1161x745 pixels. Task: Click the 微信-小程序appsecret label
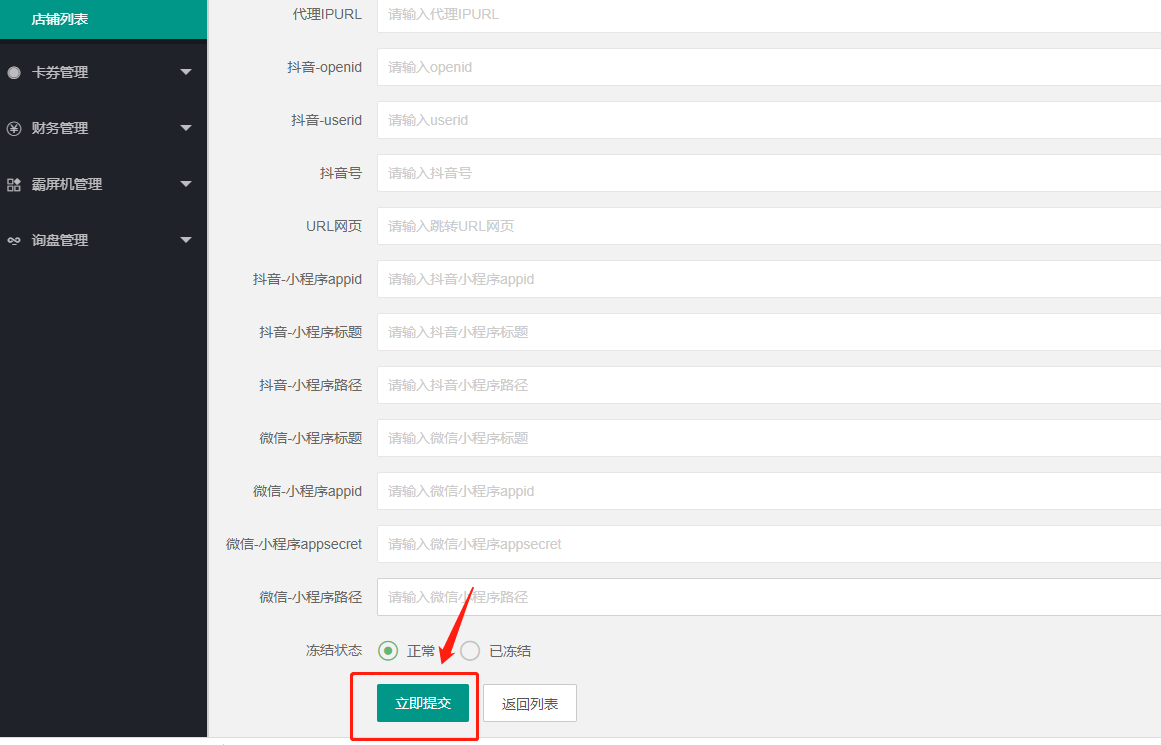point(294,544)
